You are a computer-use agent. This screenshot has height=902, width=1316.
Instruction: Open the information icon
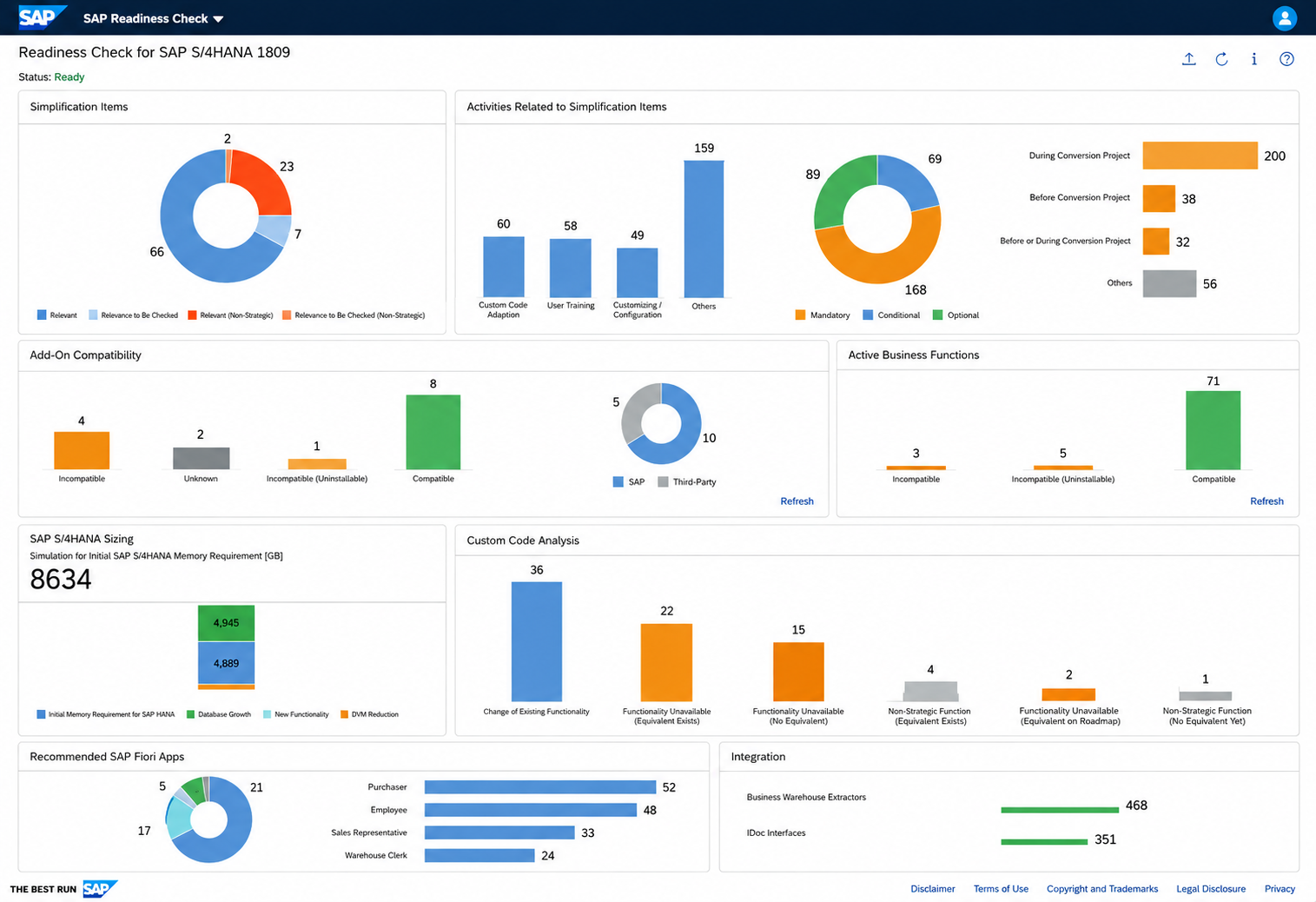(x=1253, y=59)
